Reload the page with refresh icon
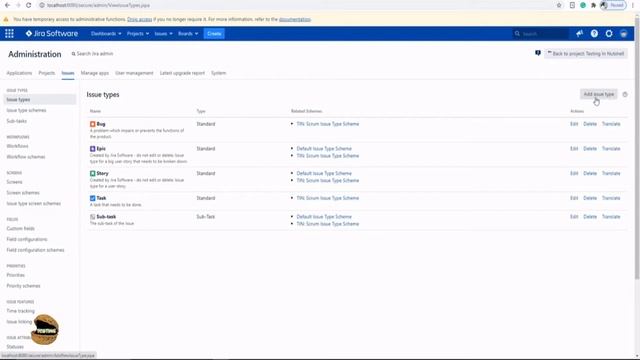Image resolution: width=640 pixels, height=360 pixels. pos(29,5)
